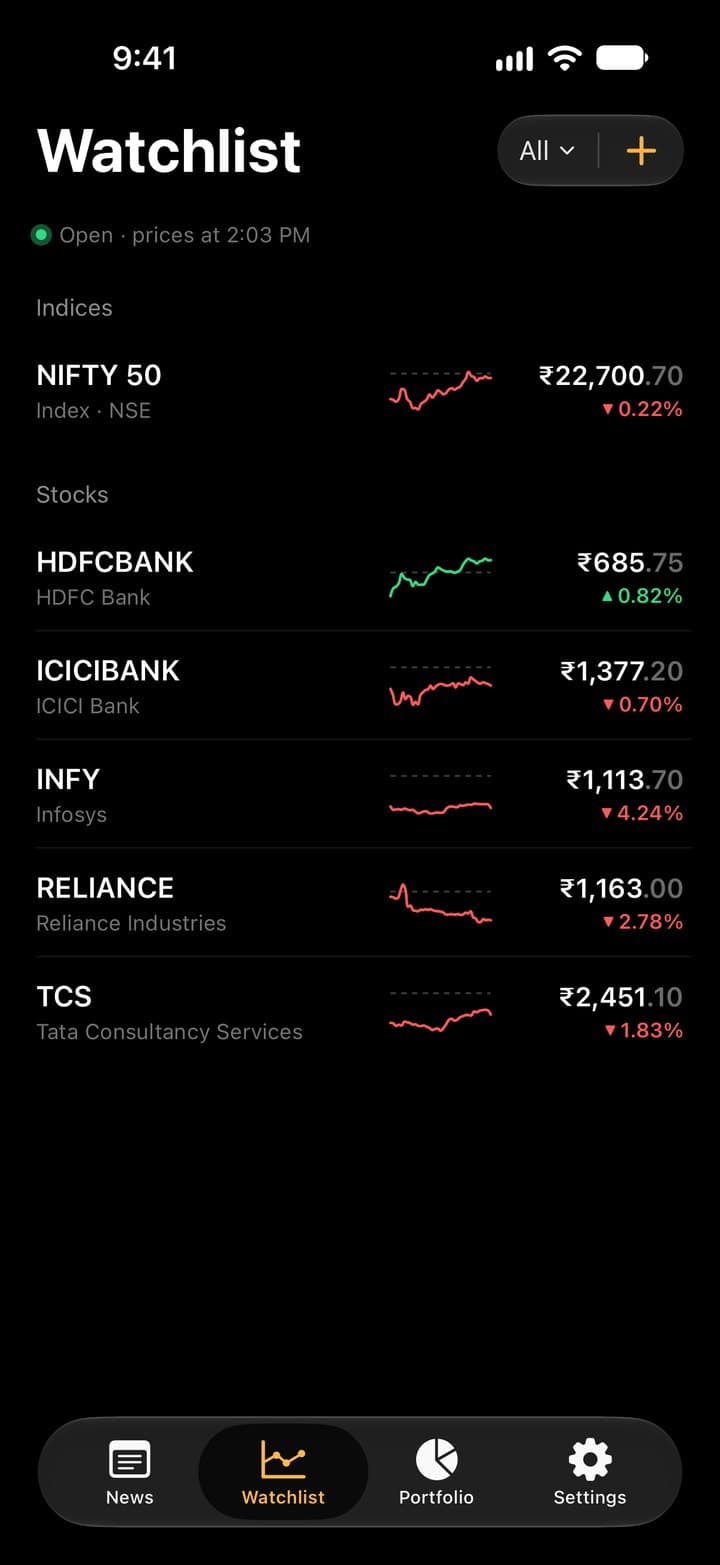Tap the battery icon in status bar
This screenshot has width=720, height=1565.
tap(622, 59)
